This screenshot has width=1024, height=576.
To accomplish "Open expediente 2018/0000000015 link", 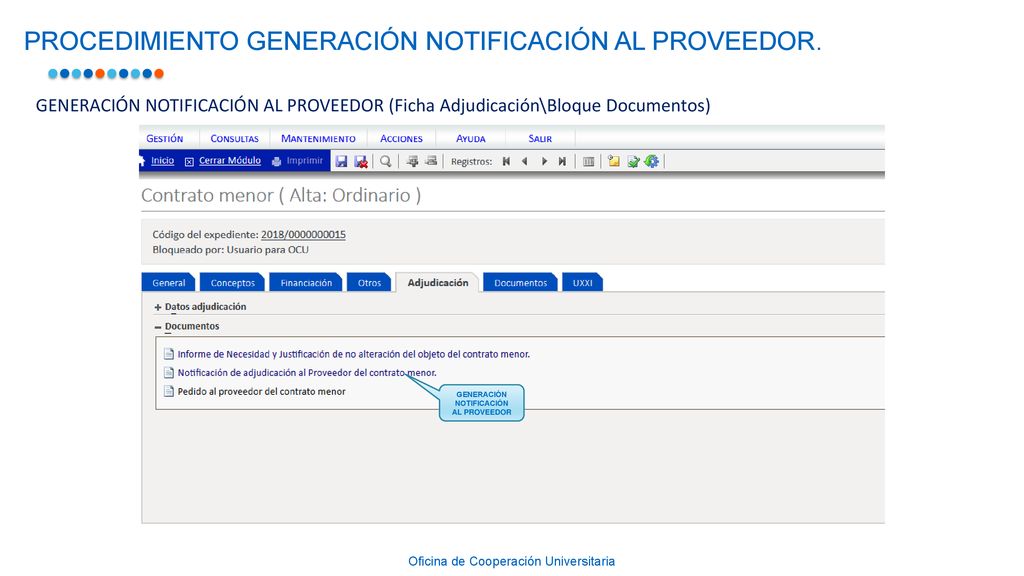I will [303, 234].
